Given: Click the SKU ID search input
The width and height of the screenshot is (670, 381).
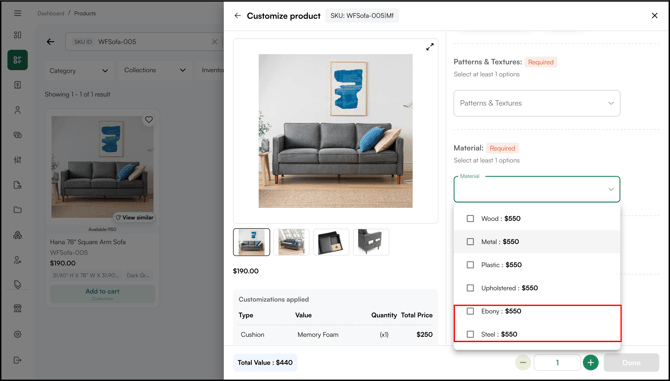Looking at the screenshot, I should tap(144, 42).
